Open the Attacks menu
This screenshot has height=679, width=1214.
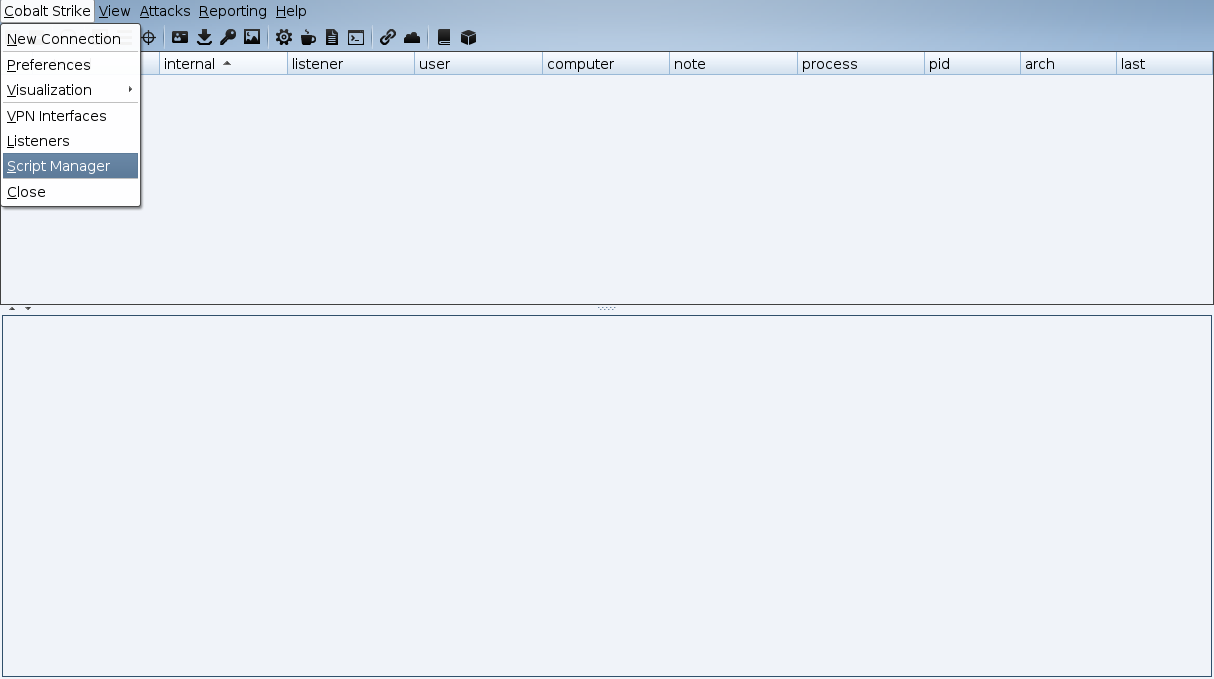point(165,11)
